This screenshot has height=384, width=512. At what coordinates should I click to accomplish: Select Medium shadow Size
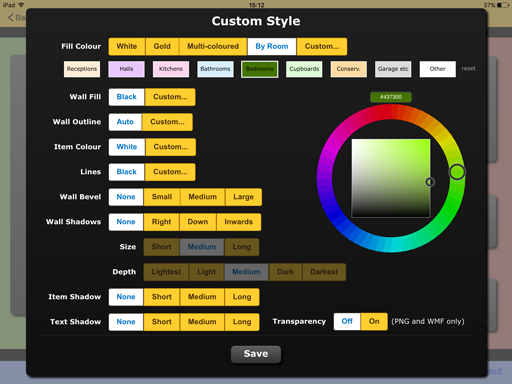(x=202, y=247)
